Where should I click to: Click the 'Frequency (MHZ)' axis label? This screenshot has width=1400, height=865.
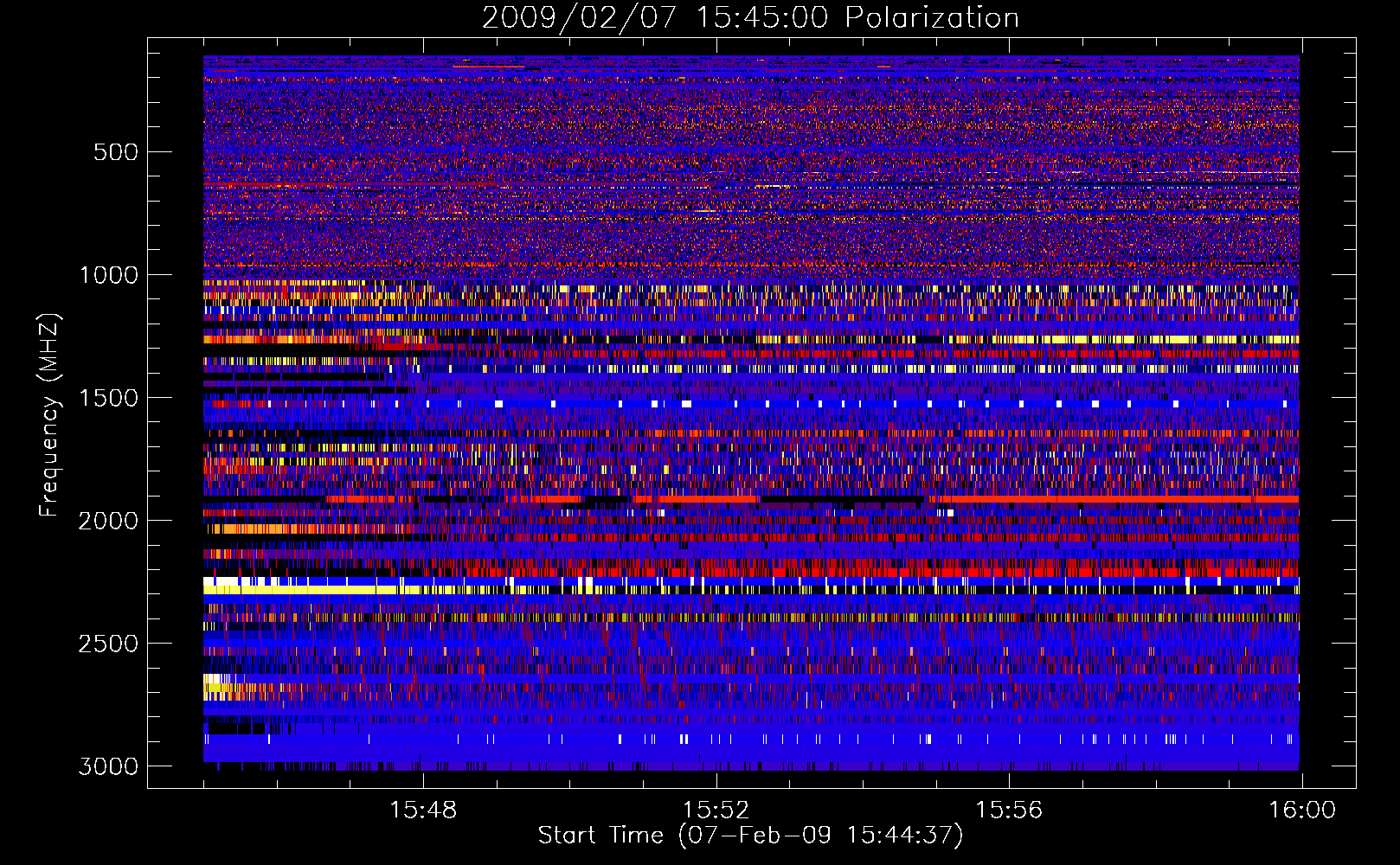click(48, 415)
